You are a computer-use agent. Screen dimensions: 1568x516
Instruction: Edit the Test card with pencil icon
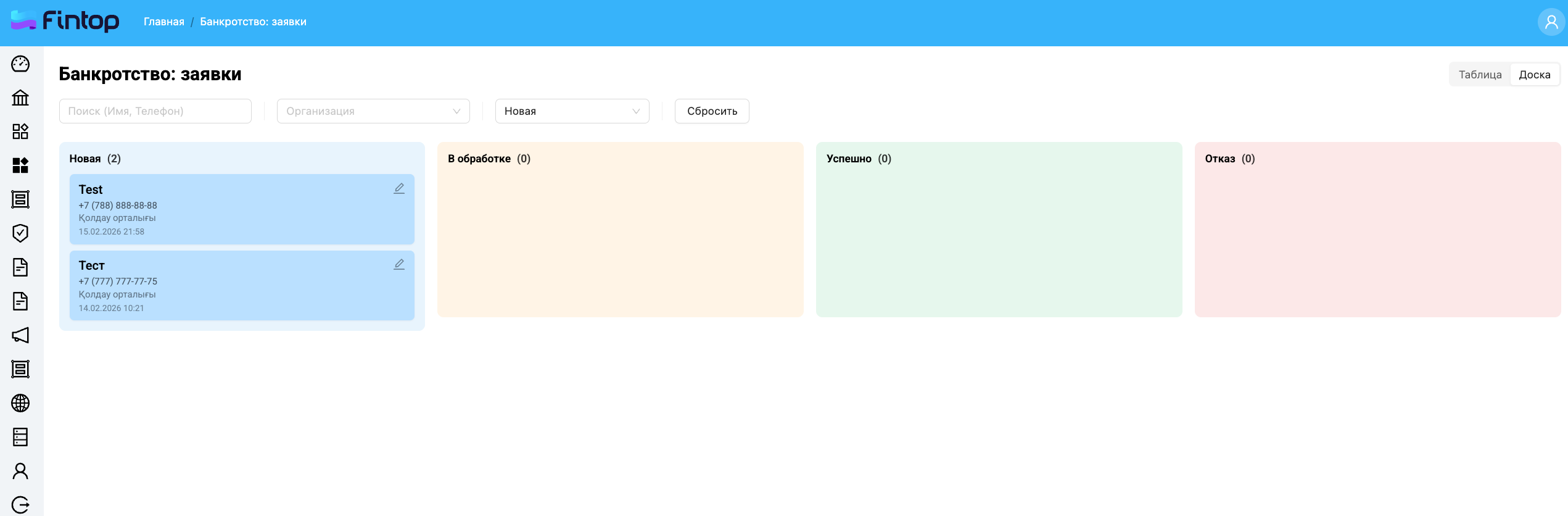point(399,189)
